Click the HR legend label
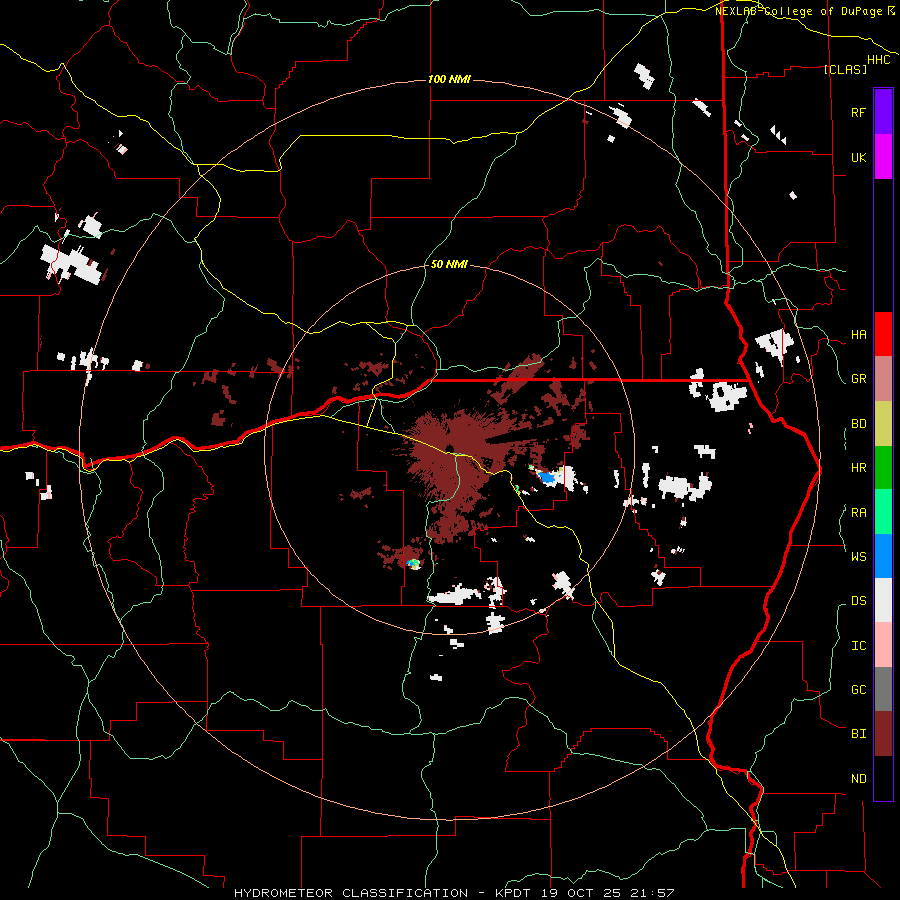900x900 pixels. [858, 468]
